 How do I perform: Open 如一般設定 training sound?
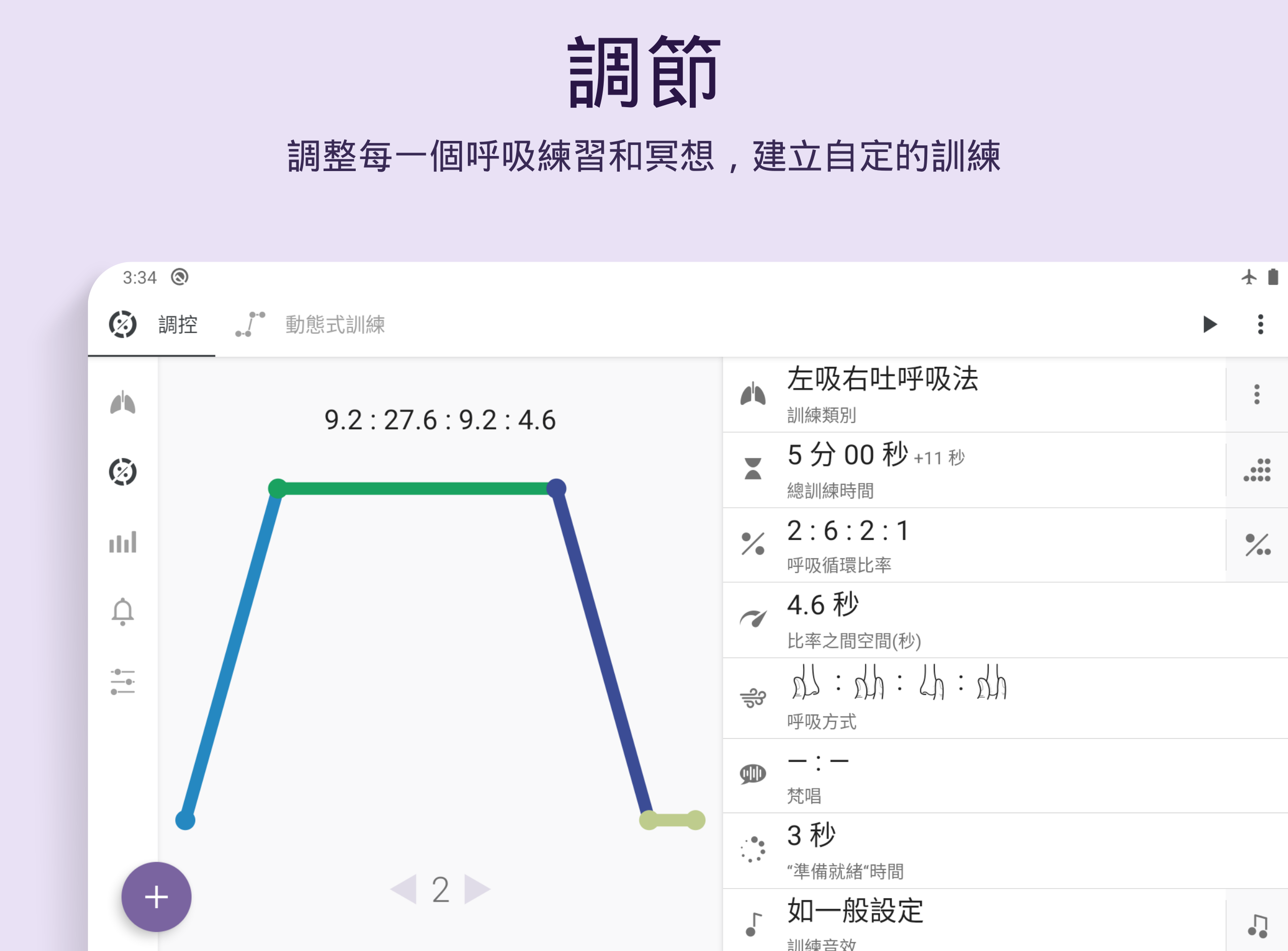(974, 920)
